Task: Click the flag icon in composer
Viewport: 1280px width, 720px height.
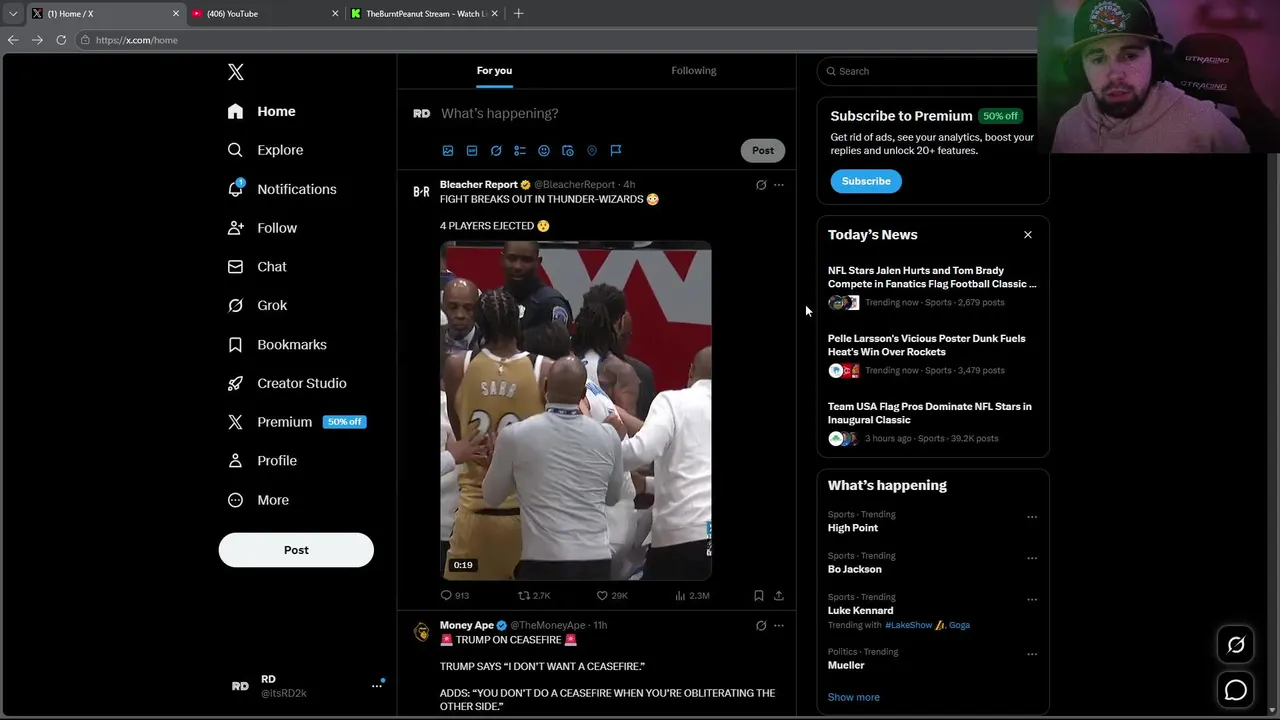Action: point(616,151)
